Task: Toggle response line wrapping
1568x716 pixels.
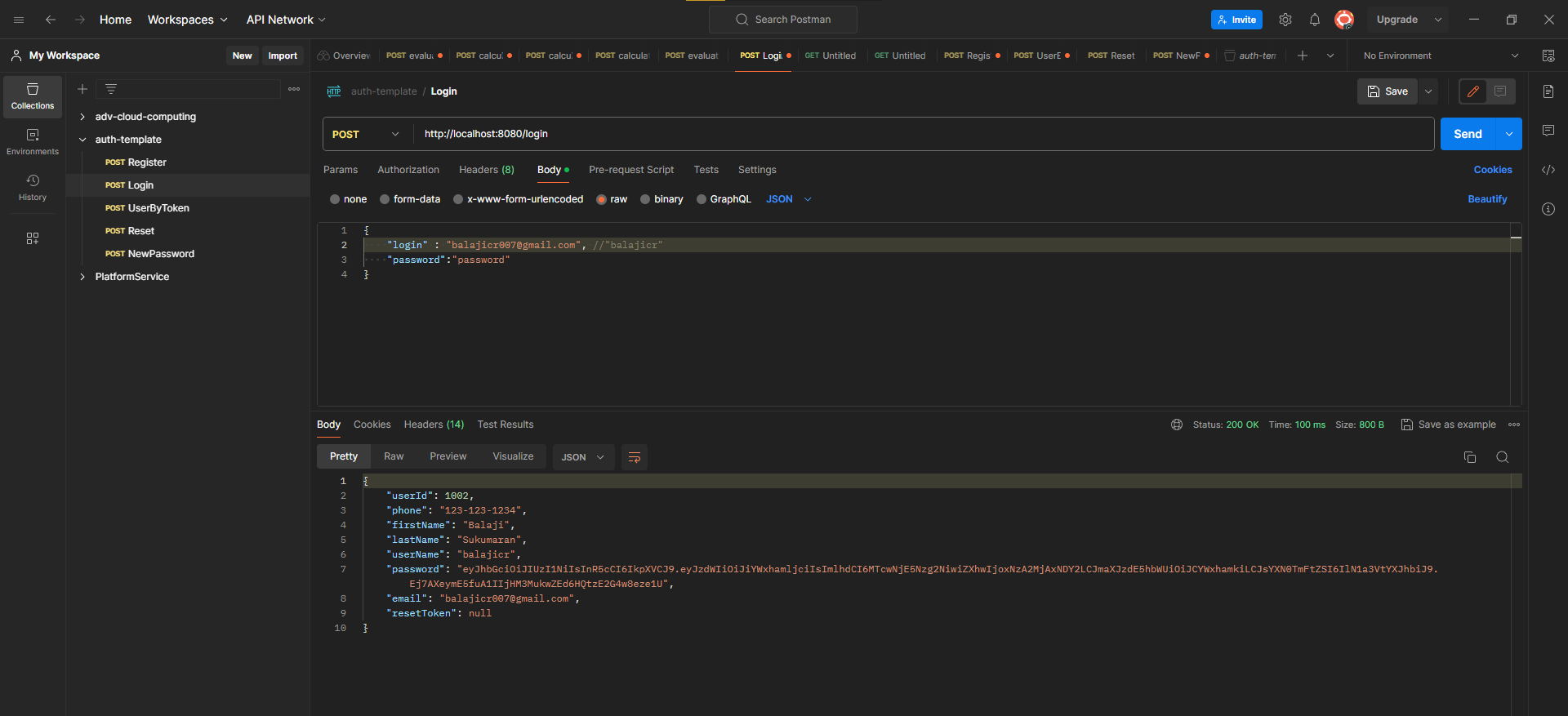Action: (x=635, y=457)
